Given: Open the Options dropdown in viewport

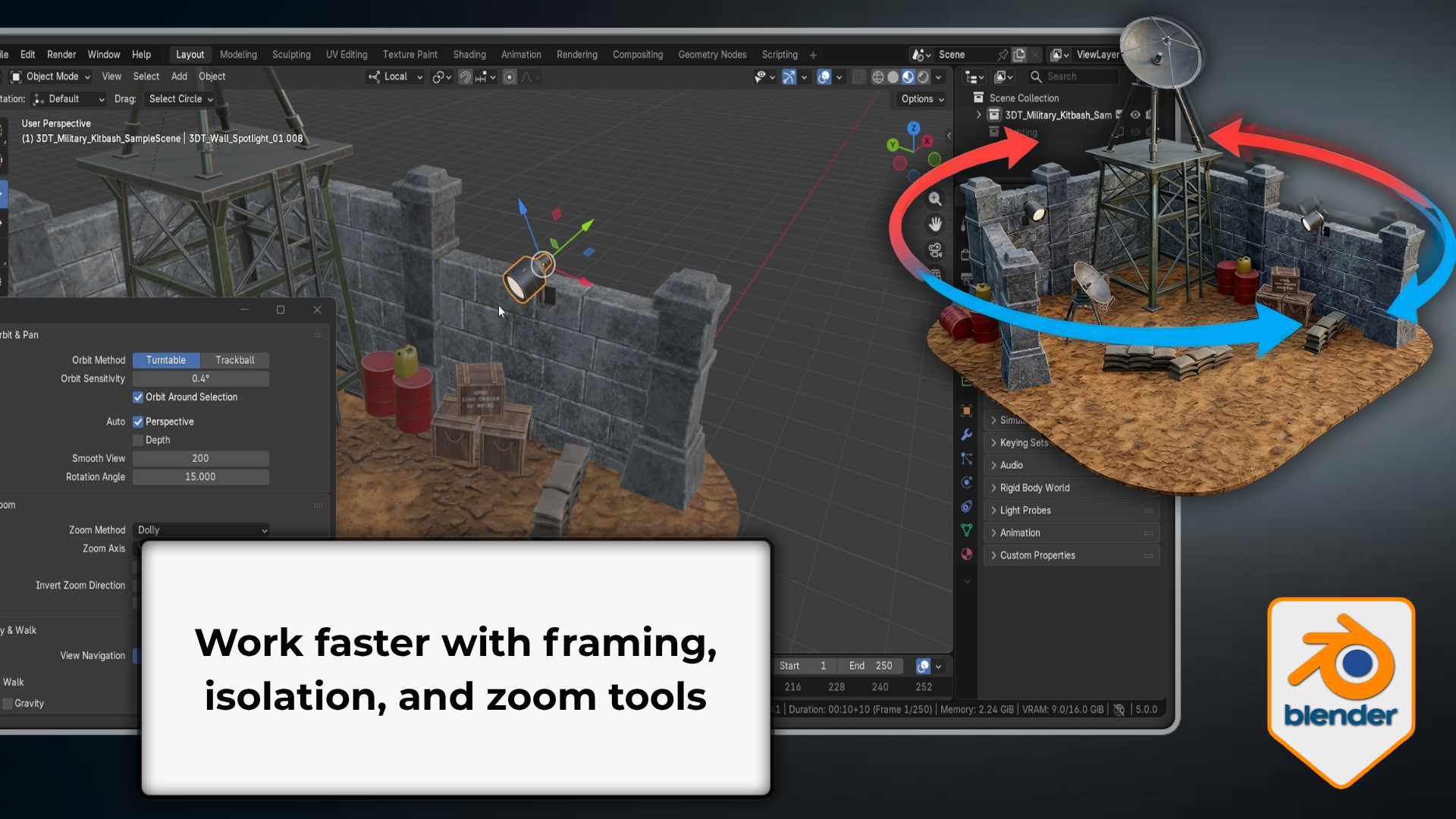Looking at the screenshot, I should tap(922, 99).
